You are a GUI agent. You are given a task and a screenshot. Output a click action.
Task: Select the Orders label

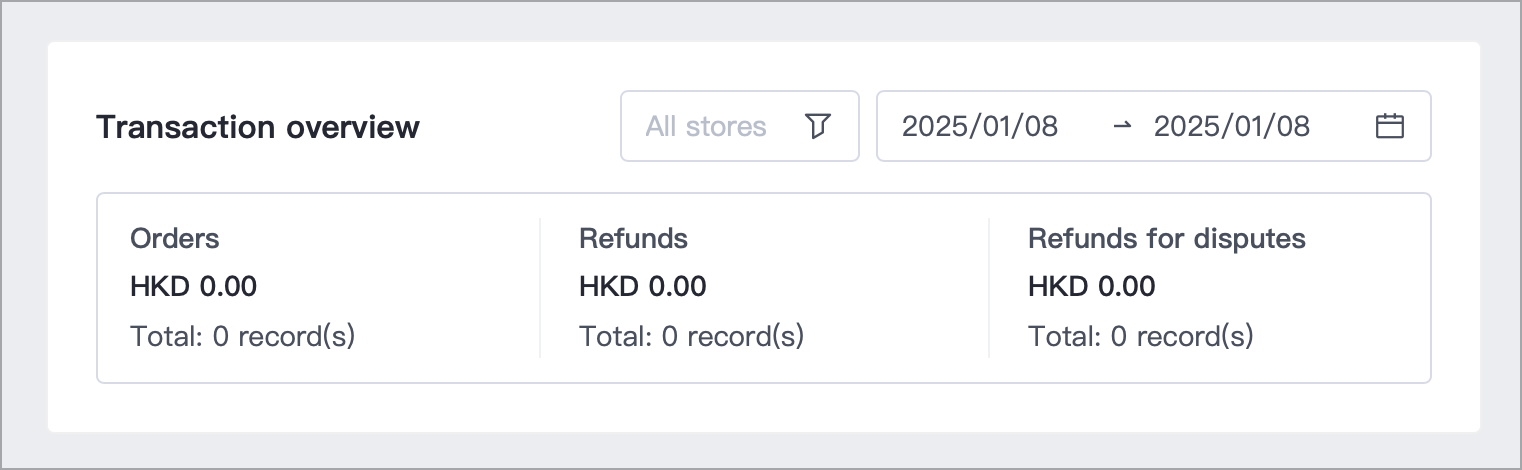coord(174,239)
